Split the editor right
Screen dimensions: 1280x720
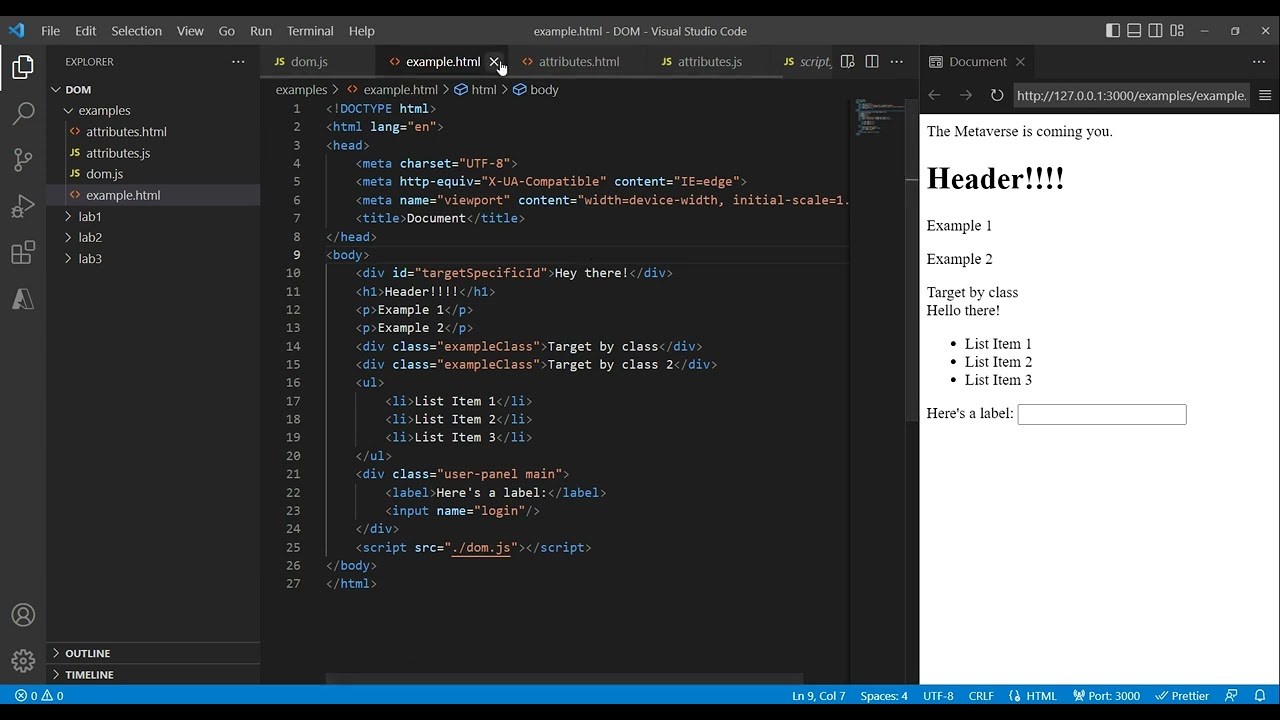click(x=872, y=62)
